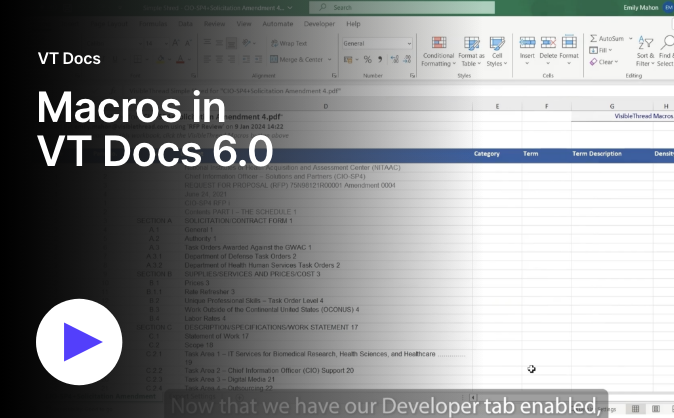Open the Help ribbon tab
The width and height of the screenshot is (674, 418).
pyautogui.click(x=353, y=23)
